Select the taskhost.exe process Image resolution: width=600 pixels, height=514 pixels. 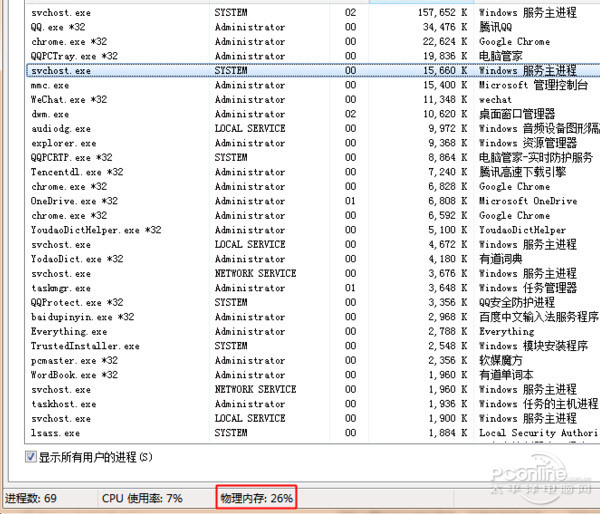click(x=313, y=404)
